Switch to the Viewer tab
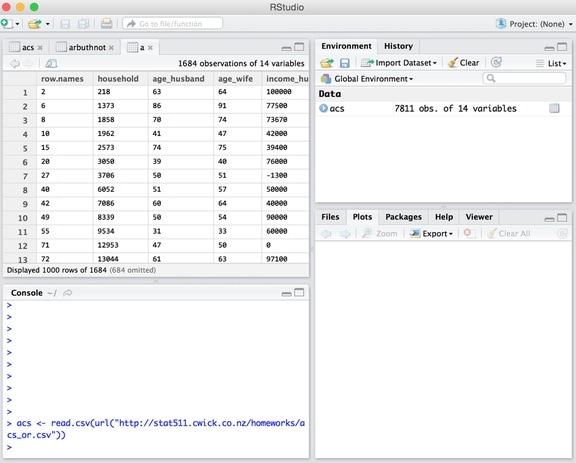This screenshot has width=576, height=463. click(479, 217)
